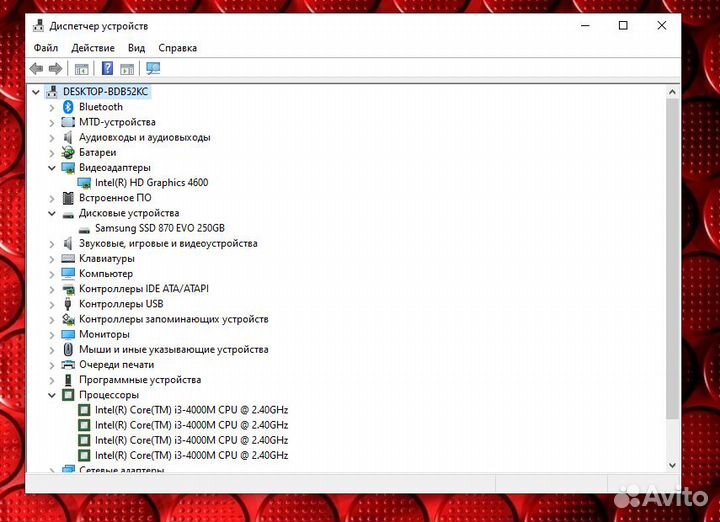Open the Справка menu
The height and width of the screenshot is (522, 720).
(177, 48)
